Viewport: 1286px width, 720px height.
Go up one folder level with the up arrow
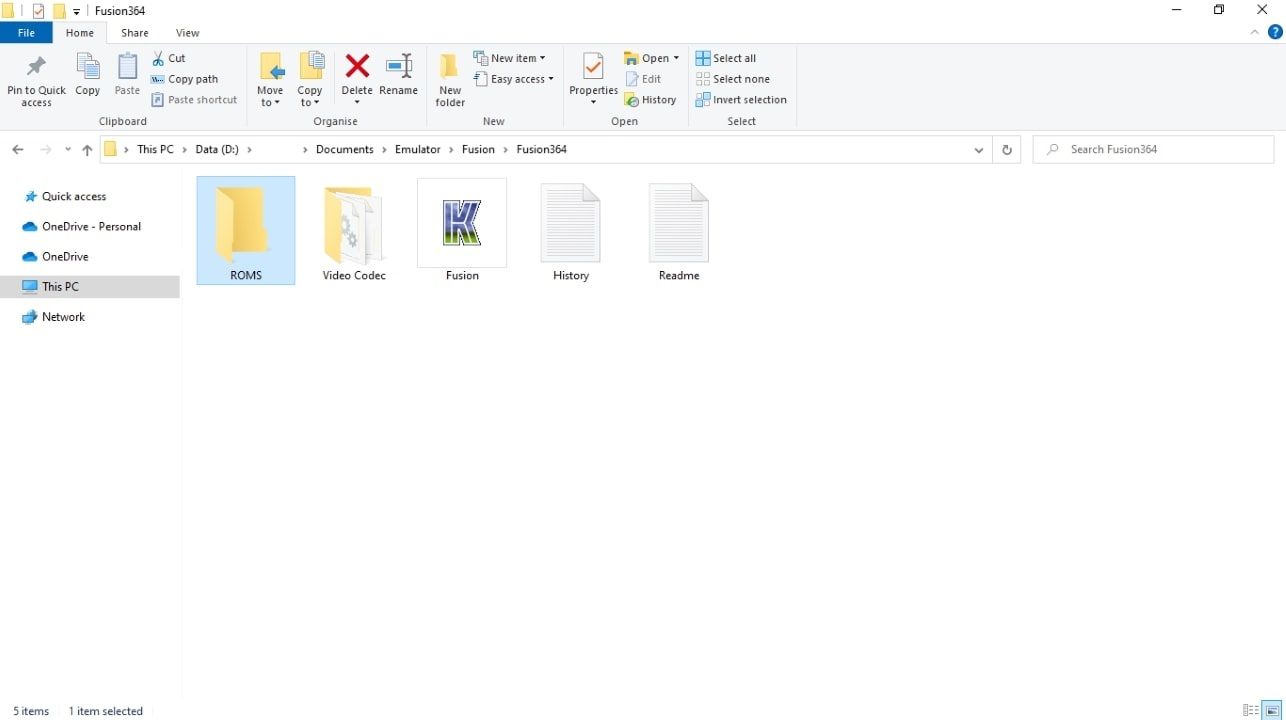[87, 150]
